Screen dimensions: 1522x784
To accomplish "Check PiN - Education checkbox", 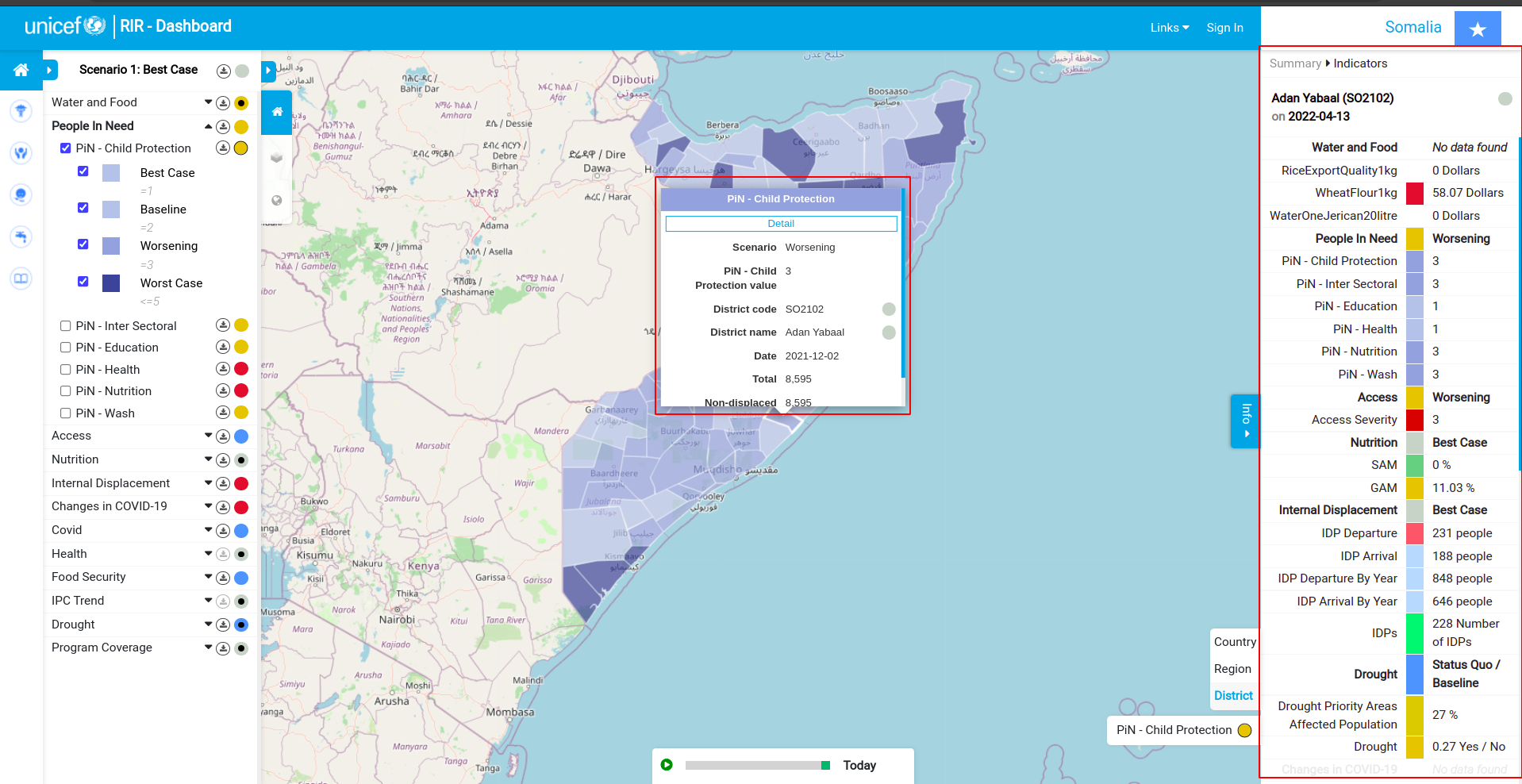I will tap(66, 348).
